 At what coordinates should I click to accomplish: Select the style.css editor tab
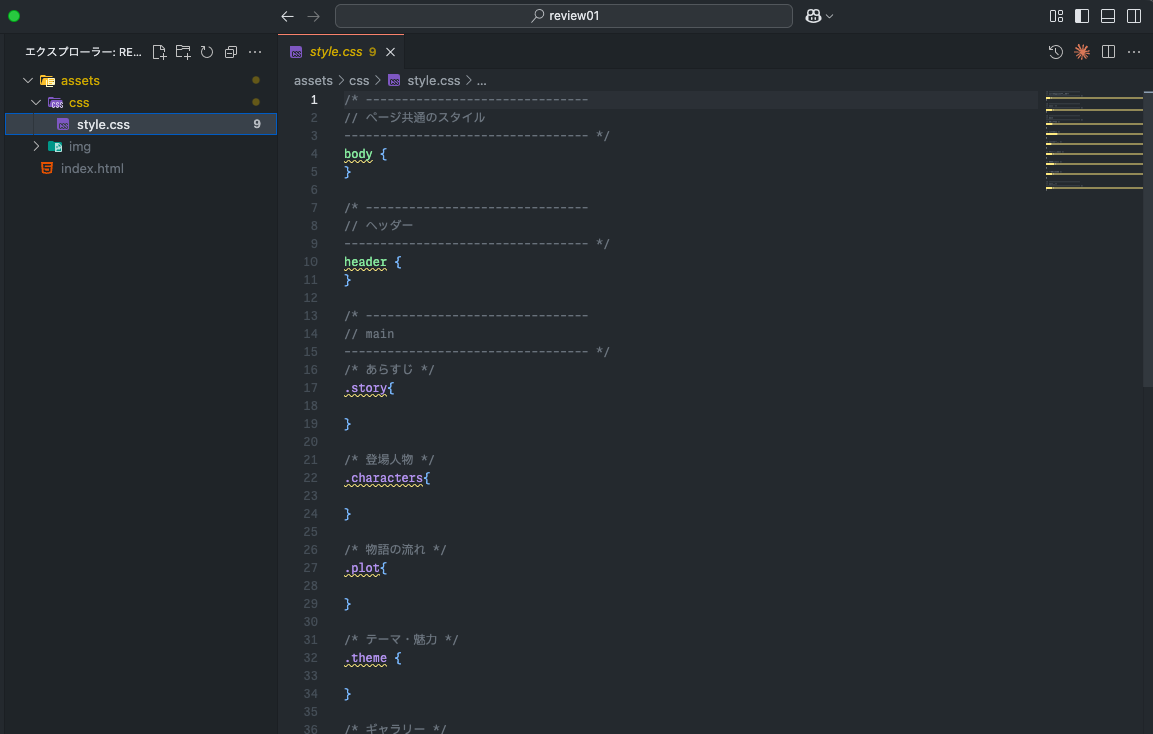pyautogui.click(x=335, y=52)
